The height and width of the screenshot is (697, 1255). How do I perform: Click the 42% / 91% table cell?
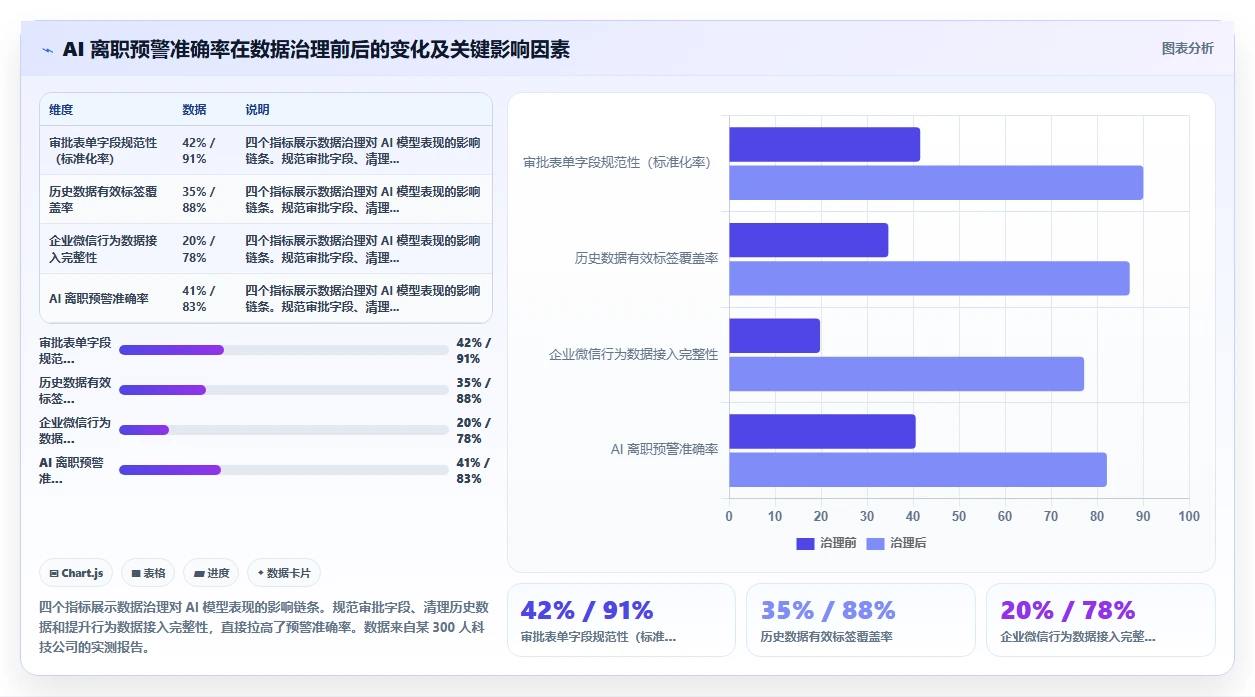(x=205, y=150)
